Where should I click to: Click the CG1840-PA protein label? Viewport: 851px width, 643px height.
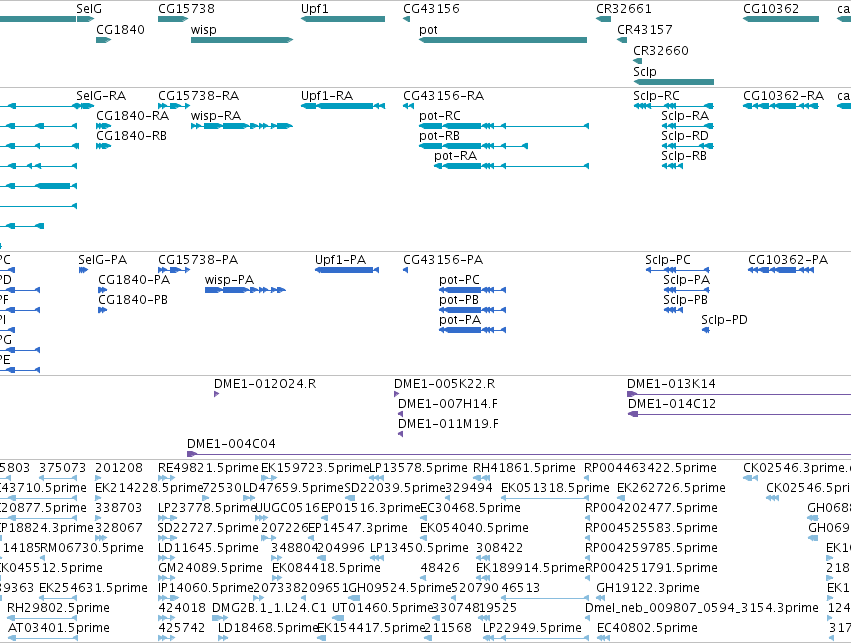pyautogui.click(x=134, y=279)
